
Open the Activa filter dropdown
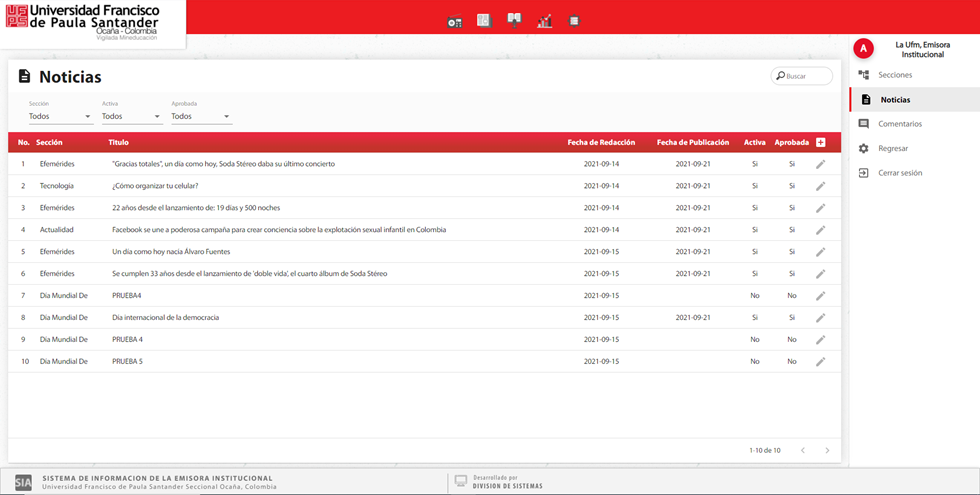[x=131, y=117]
